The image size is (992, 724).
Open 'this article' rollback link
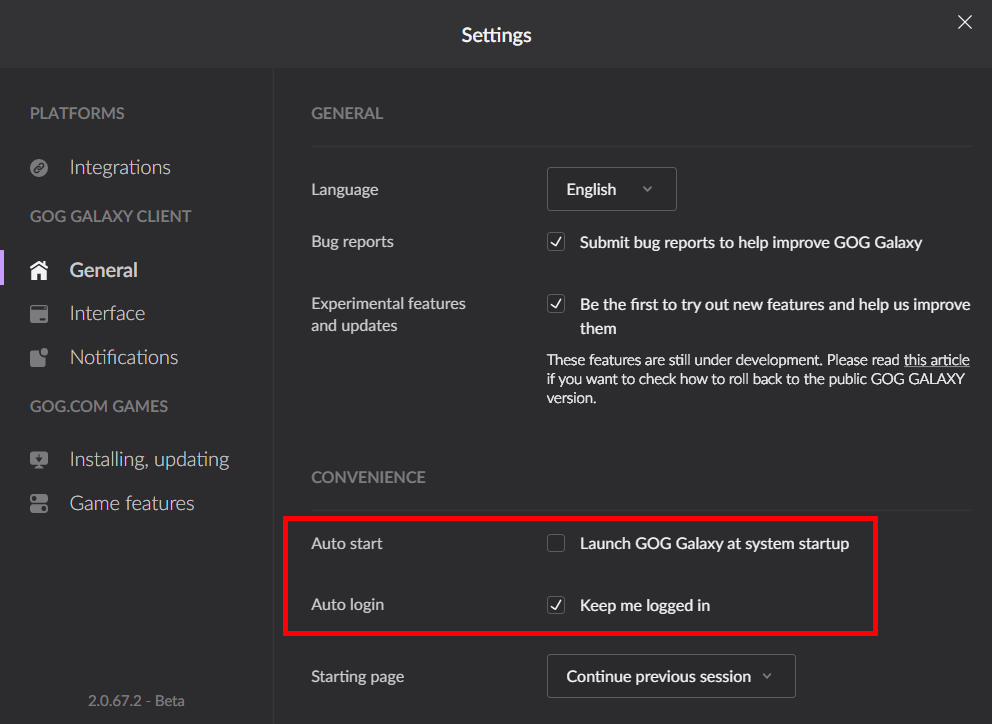click(x=936, y=360)
